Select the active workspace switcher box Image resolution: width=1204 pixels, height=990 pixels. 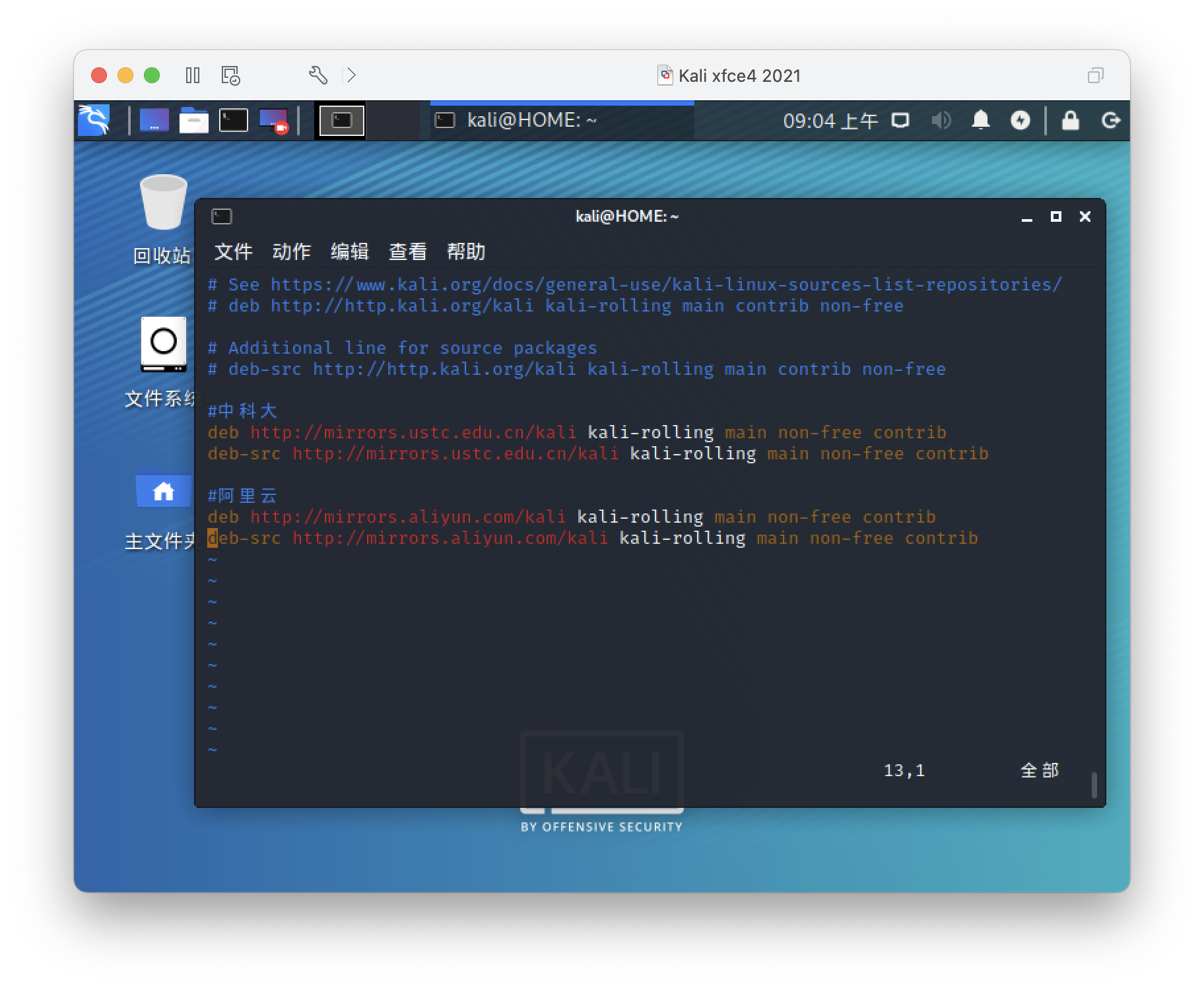click(x=342, y=120)
